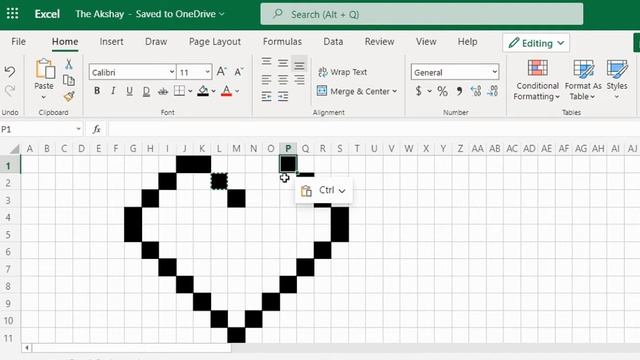The width and height of the screenshot is (640, 360).
Task: Select the Format Painter brush
Action: click(69, 96)
